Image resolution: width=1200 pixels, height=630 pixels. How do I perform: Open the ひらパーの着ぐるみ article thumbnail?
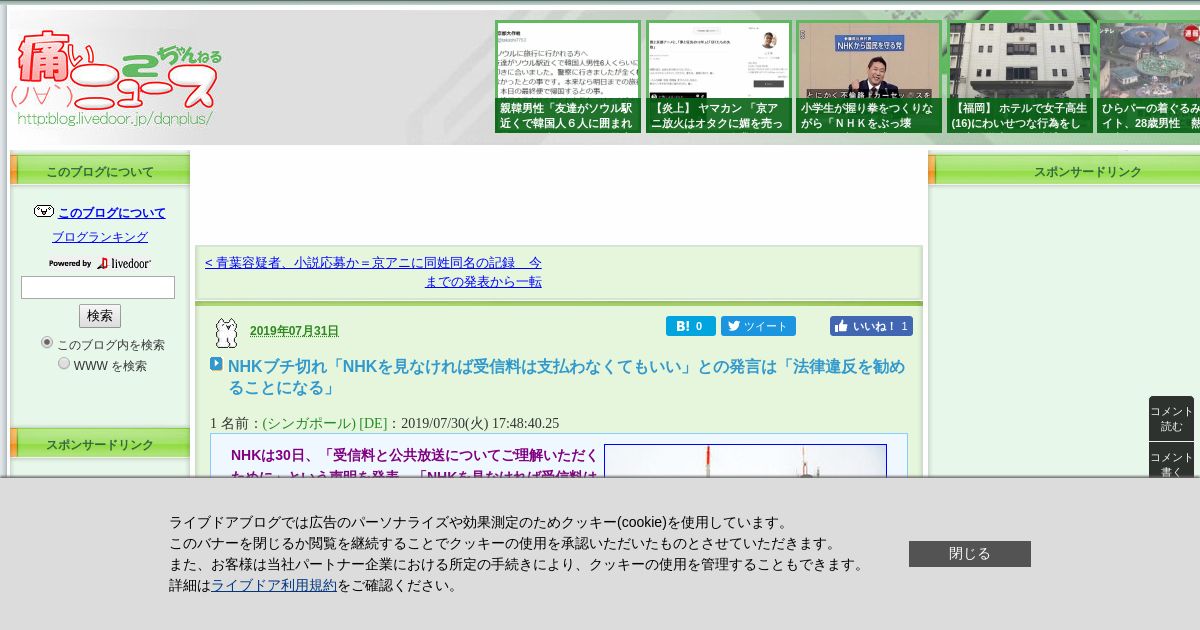[1149, 77]
